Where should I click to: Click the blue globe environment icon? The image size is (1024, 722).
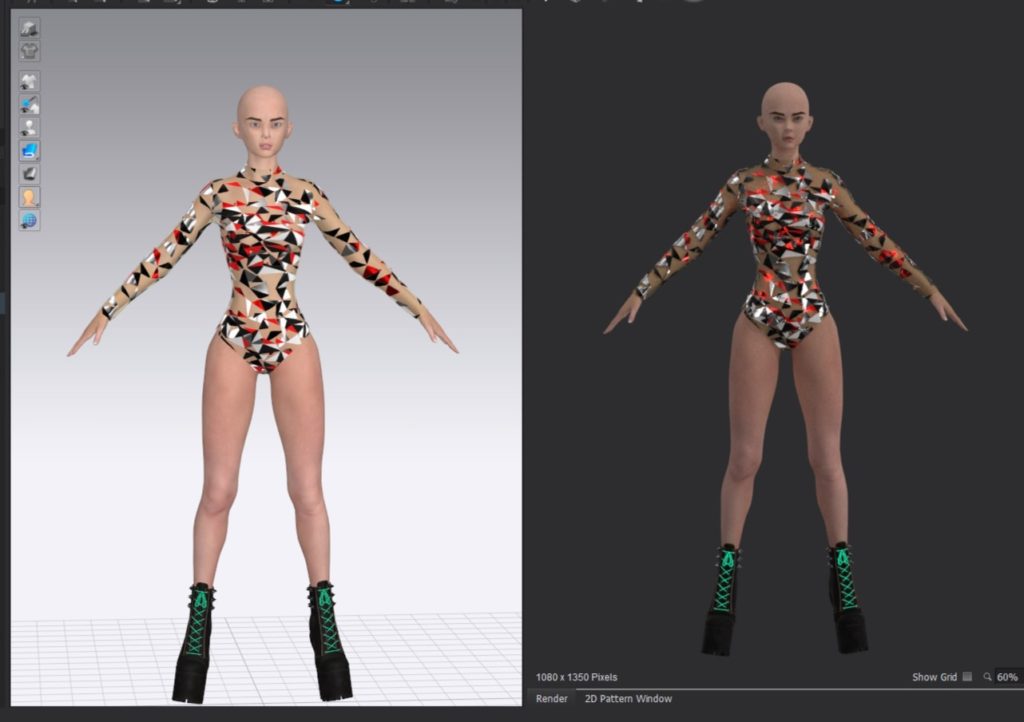30,220
